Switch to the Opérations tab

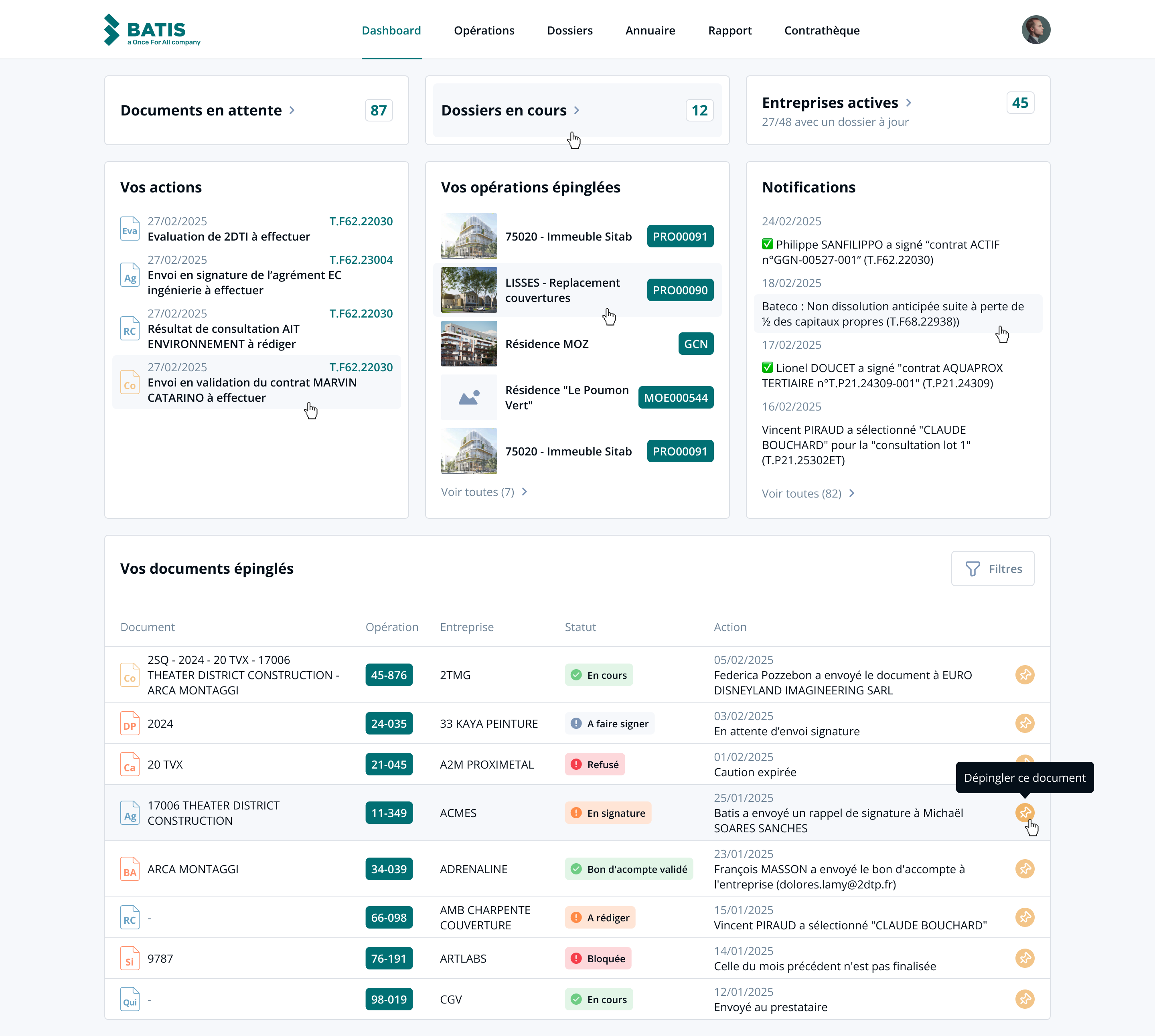pos(484,30)
